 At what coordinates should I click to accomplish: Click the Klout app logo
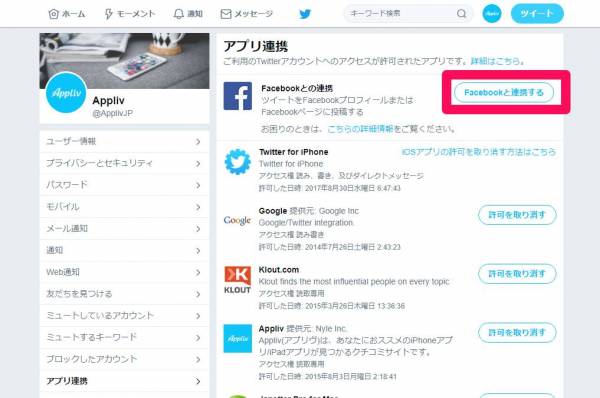[x=238, y=280]
